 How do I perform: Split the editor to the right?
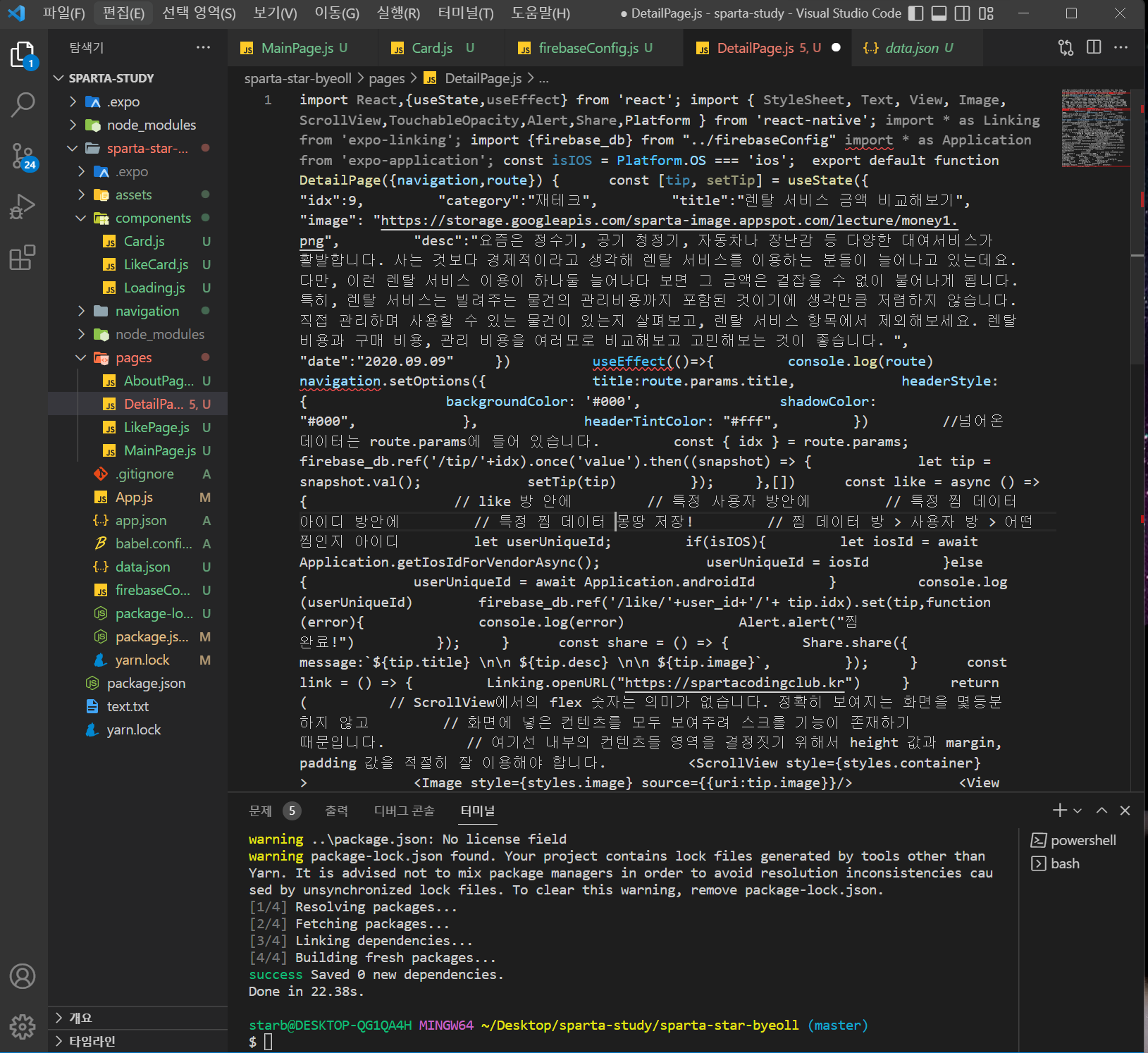[x=1094, y=47]
